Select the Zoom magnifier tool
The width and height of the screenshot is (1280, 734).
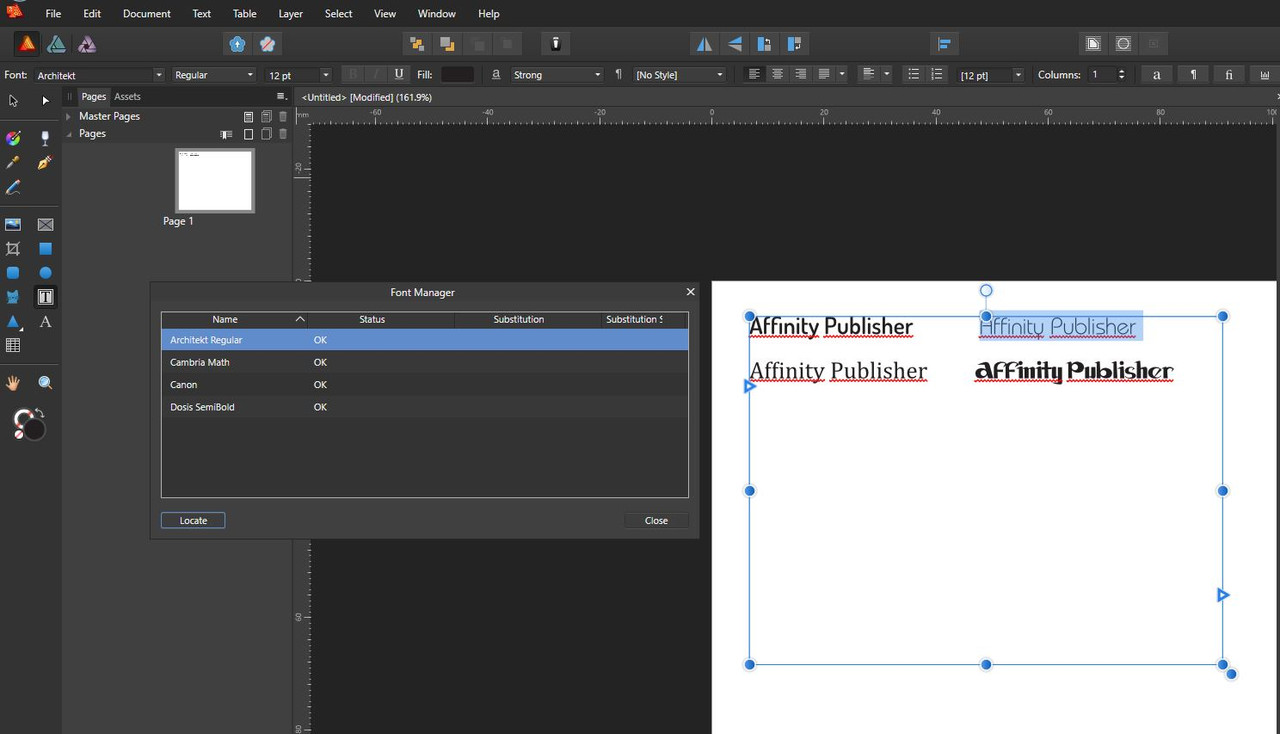(x=45, y=383)
